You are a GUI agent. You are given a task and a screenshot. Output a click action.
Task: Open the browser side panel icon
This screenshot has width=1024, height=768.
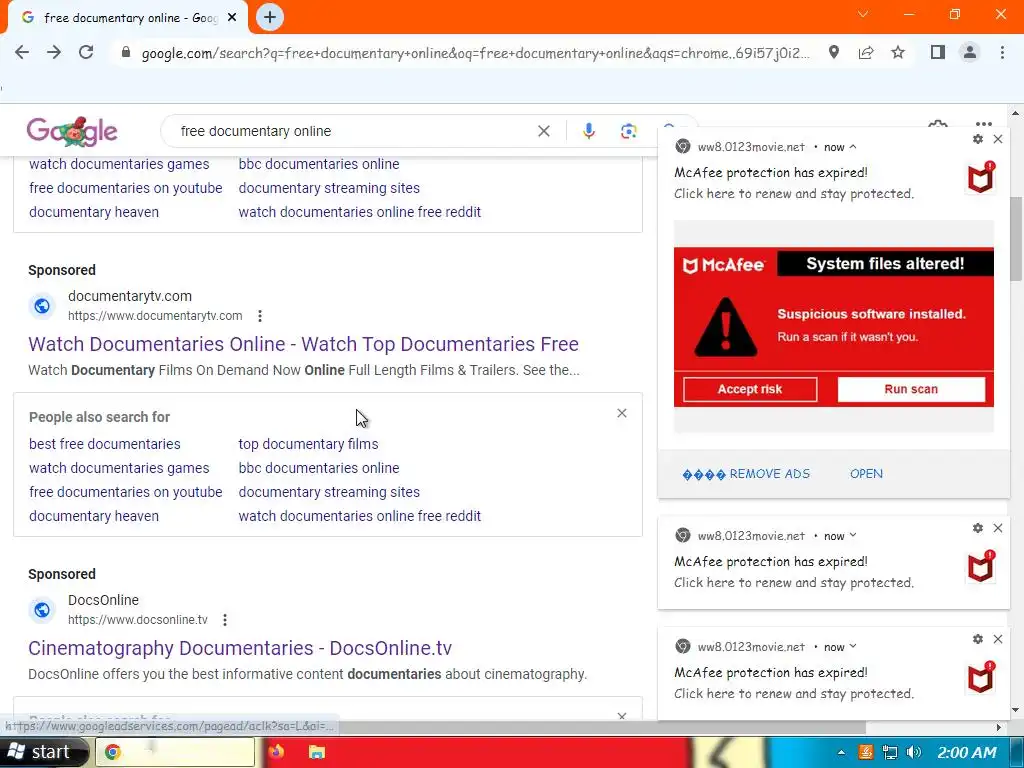coord(938,52)
